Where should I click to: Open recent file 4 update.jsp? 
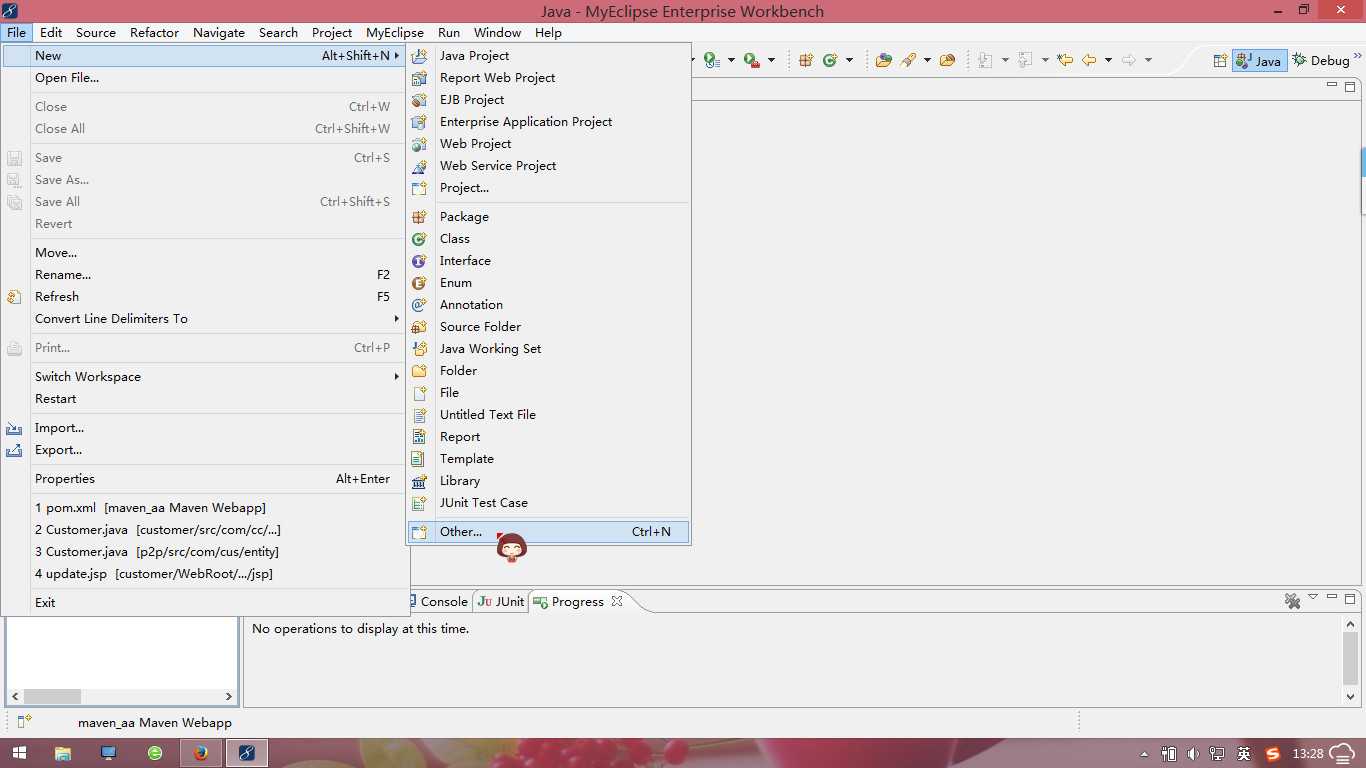pos(205,574)
